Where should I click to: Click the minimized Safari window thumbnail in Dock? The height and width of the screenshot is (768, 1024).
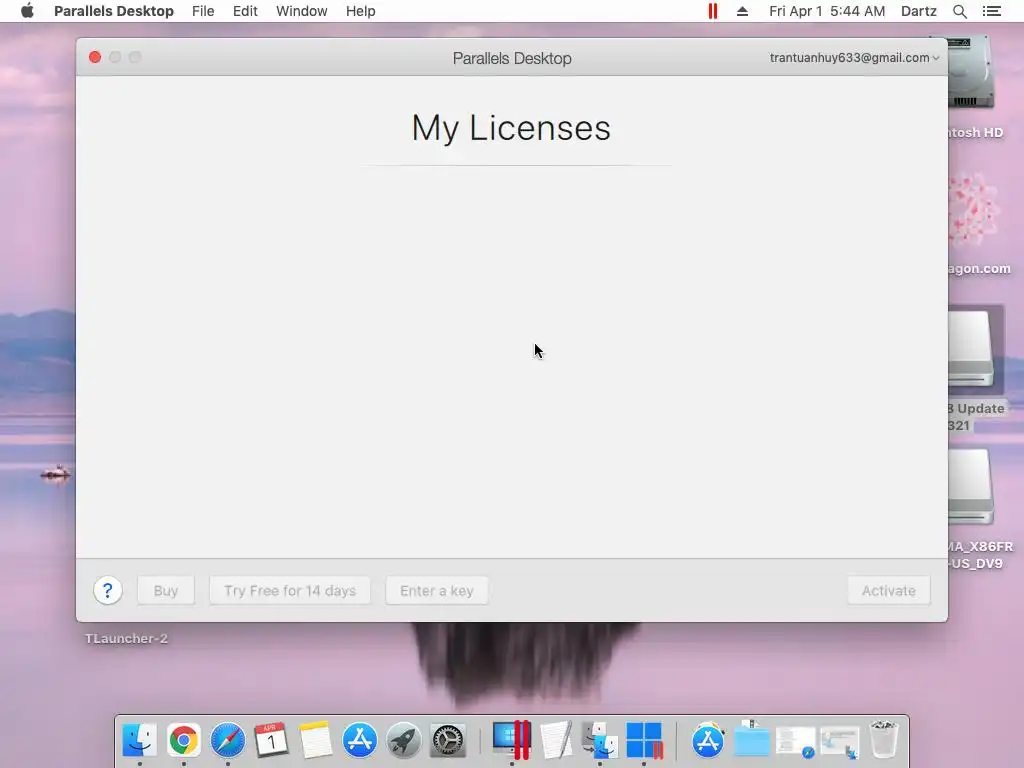pyautogui.click(x=795, y=743)
